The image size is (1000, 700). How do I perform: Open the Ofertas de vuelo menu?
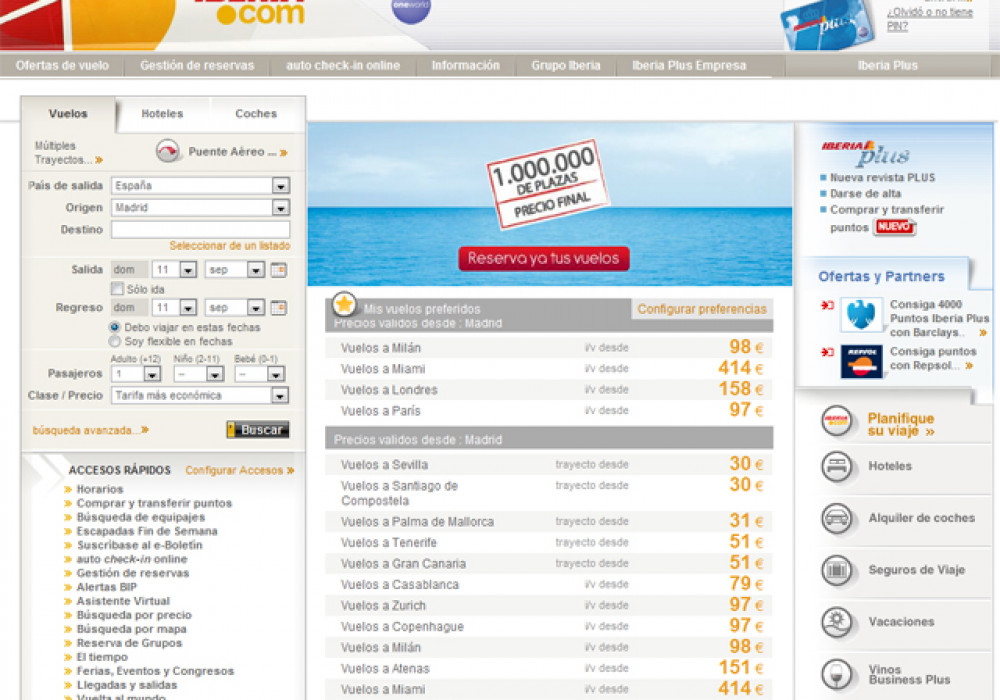pos(62,66)
